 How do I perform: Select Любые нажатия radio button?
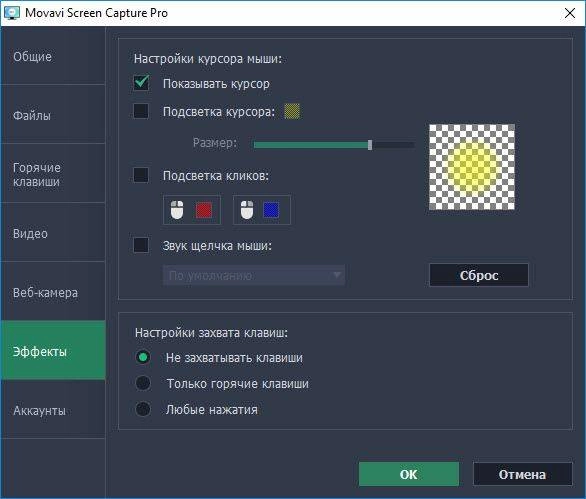coord(143,409)
